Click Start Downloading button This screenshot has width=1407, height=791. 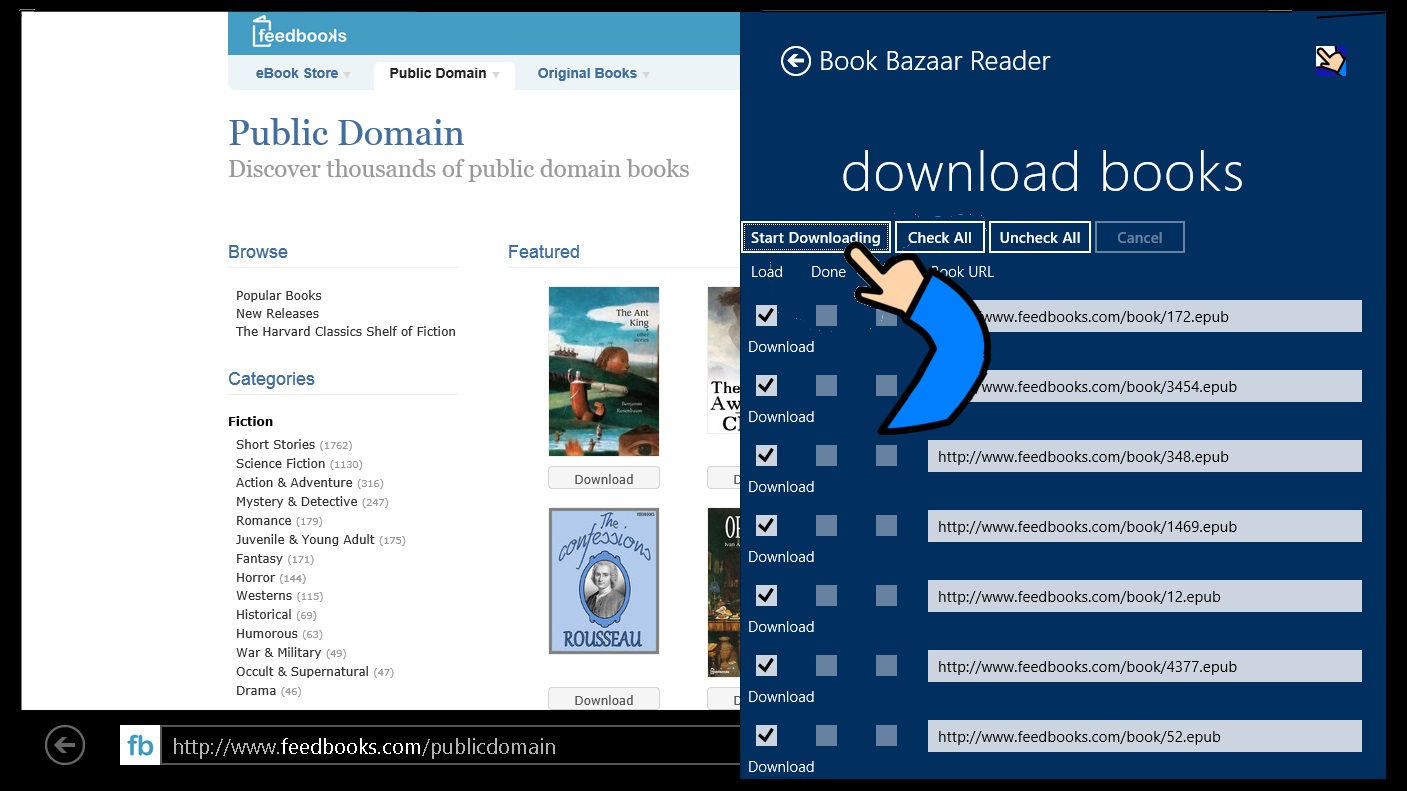pos(816,237)
